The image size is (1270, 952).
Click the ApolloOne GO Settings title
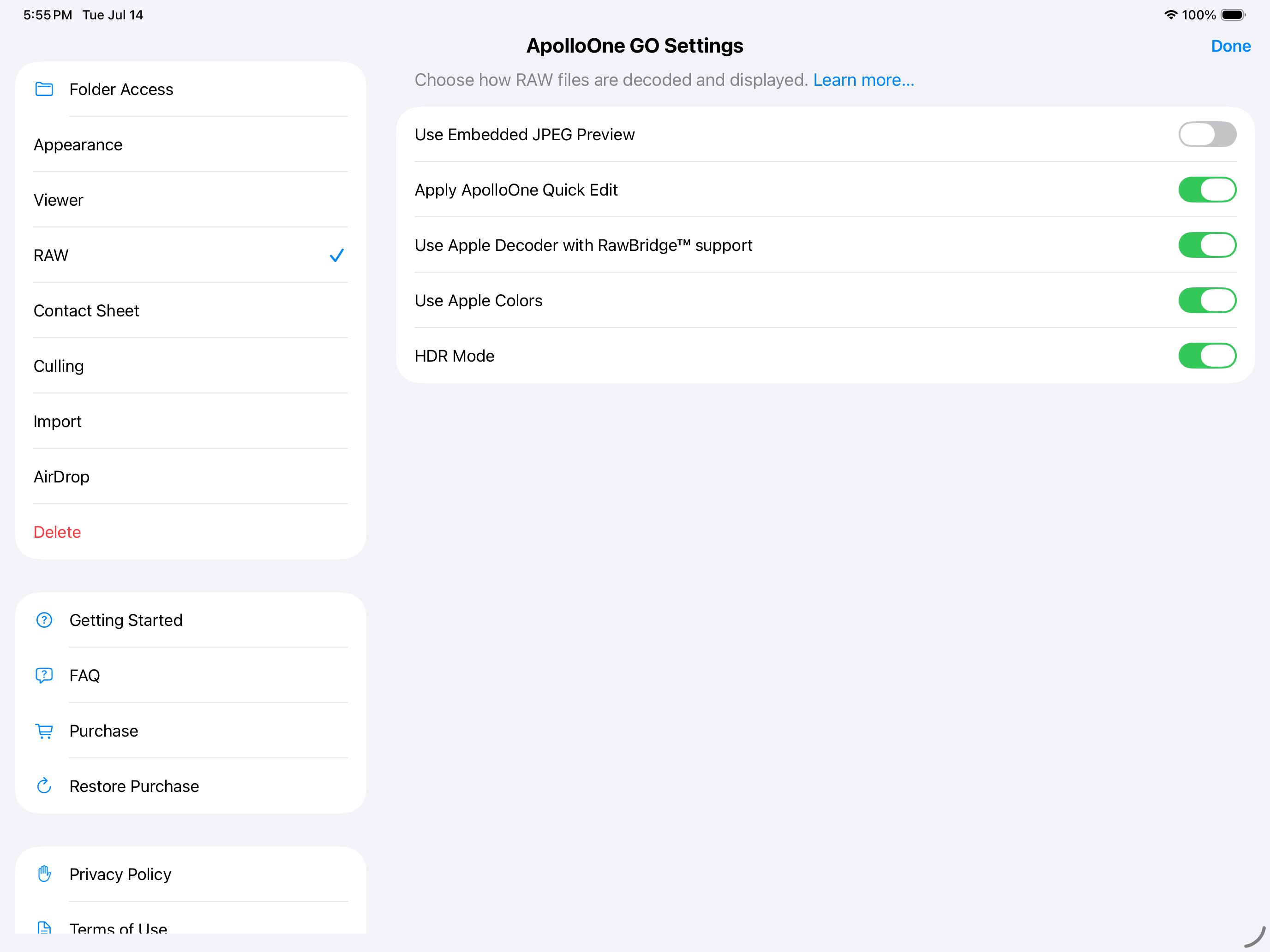pyautogui.click(x=635, y=46)
